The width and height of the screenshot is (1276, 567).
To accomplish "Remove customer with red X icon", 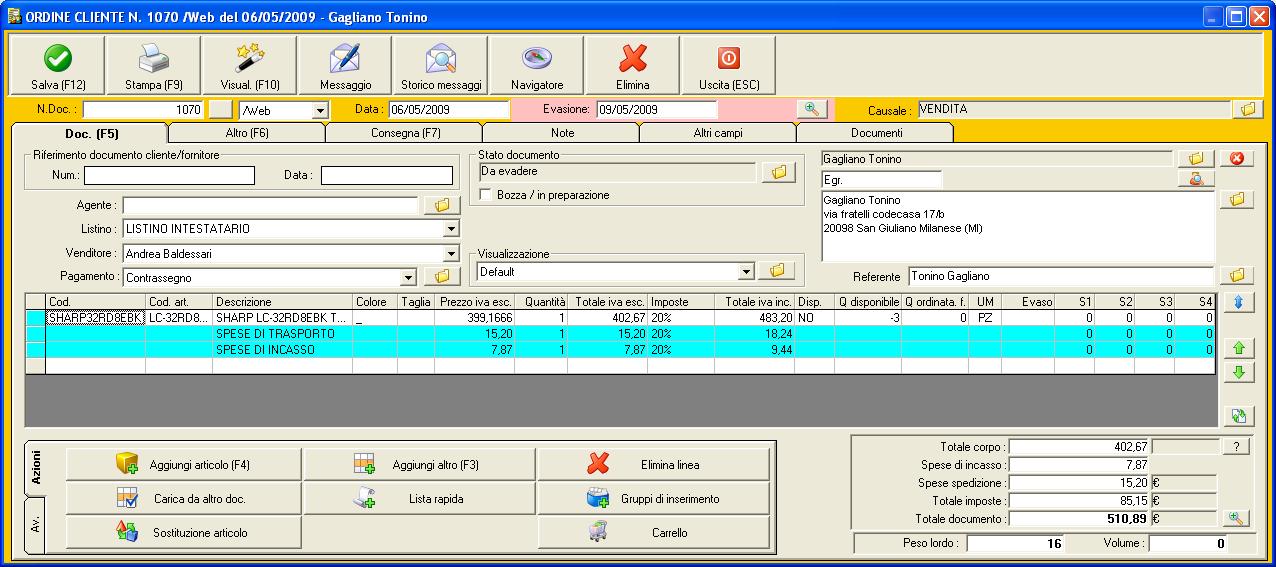I will click(1236, 159).
